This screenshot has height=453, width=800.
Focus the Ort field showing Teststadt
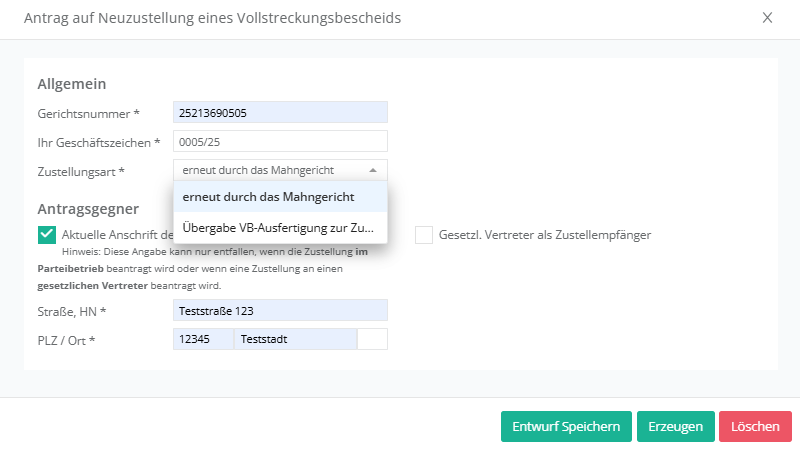click(295, 340)
